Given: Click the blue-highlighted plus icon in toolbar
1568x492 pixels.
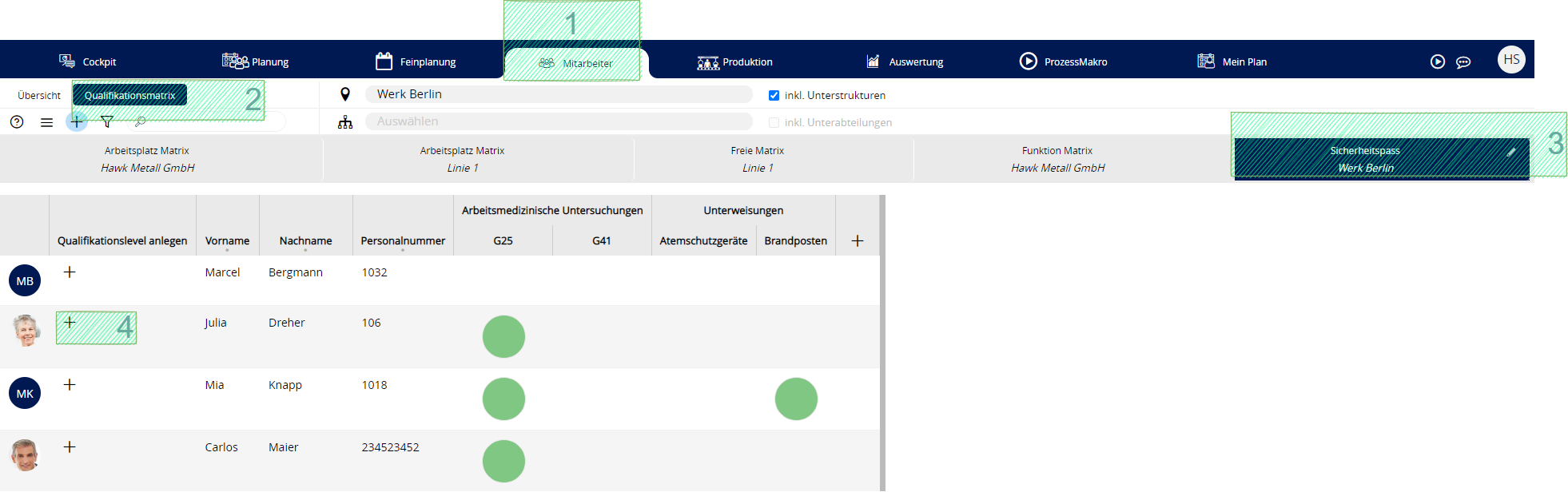Looking at the screenshot, I should point(77,121).
